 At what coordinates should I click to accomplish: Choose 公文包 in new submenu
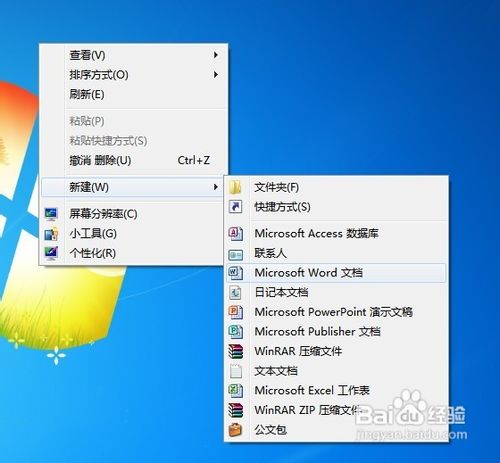click(336, 430)
